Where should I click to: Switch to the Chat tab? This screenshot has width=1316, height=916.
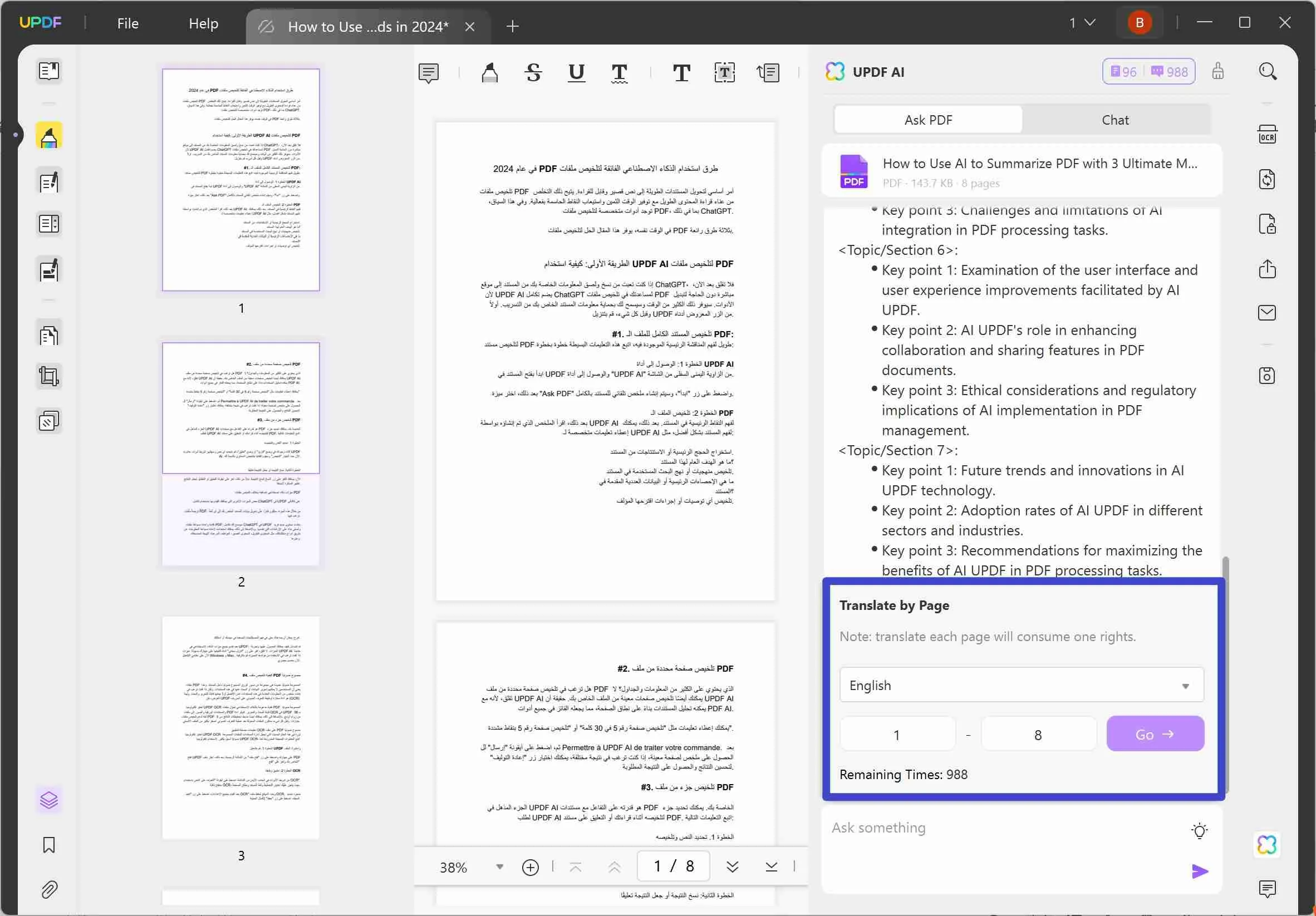point(1116,119)
